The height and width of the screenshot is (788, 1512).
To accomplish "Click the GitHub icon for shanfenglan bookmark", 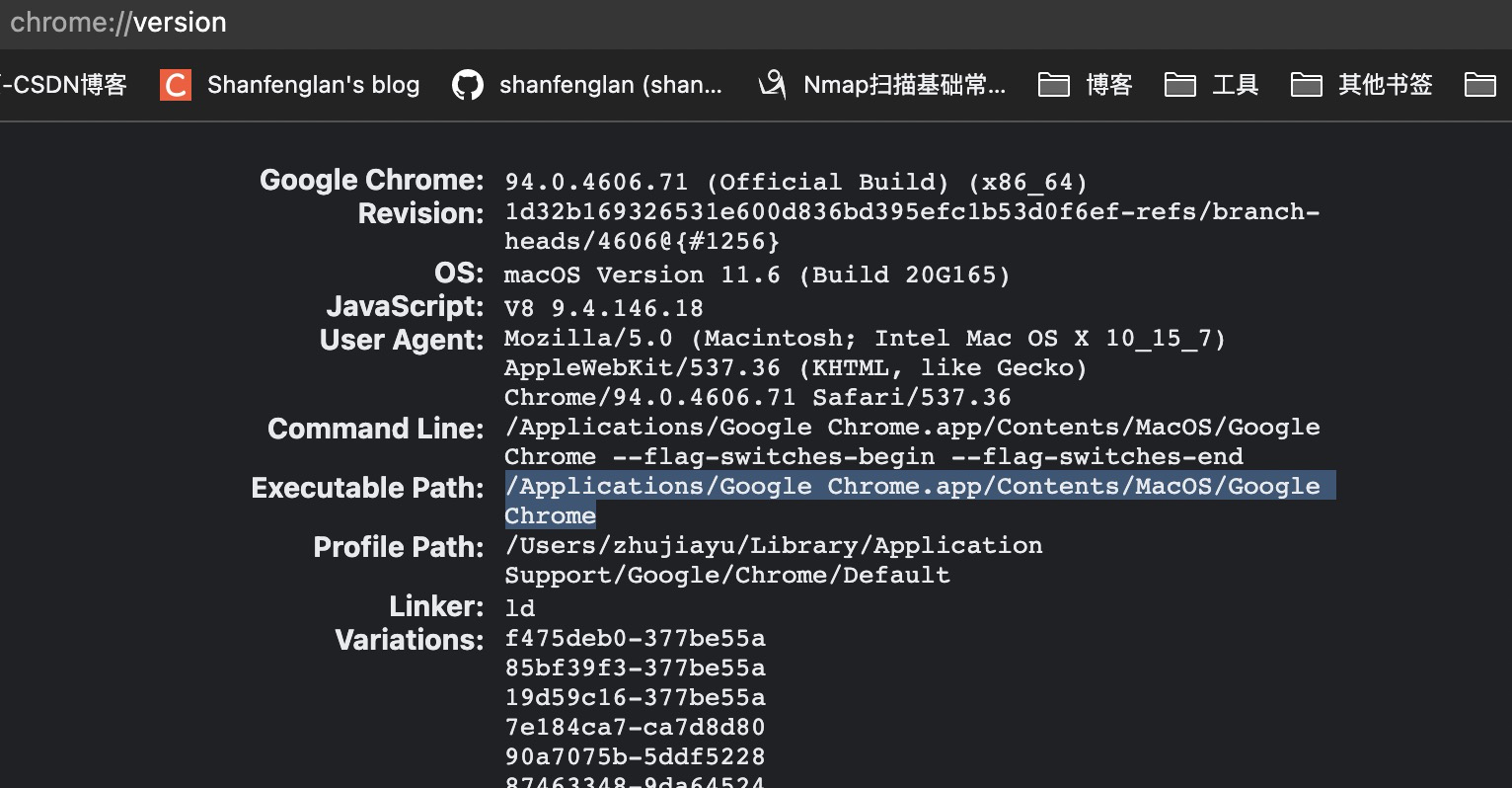I will tap(468, 85).
